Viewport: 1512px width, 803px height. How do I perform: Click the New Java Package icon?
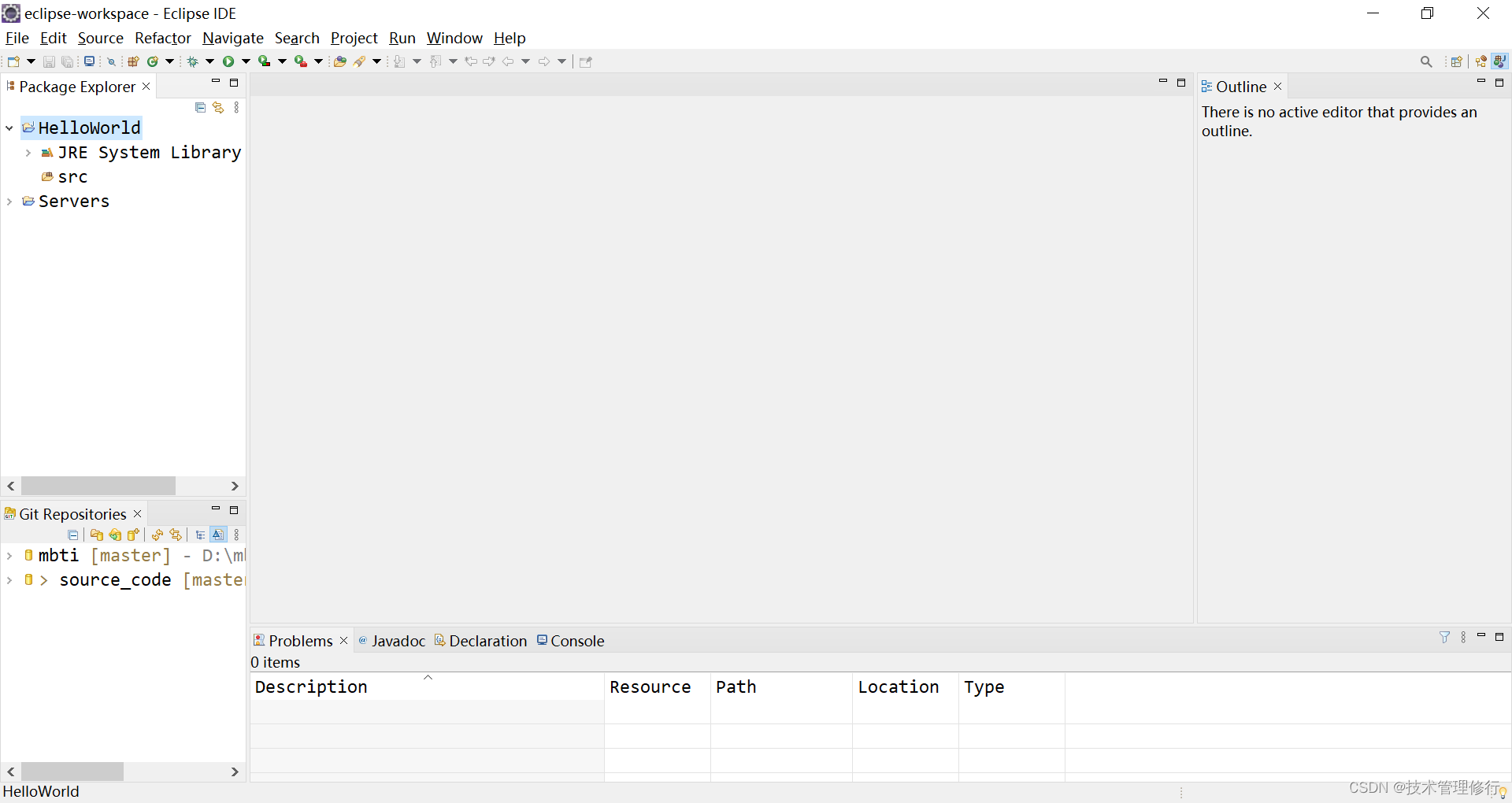(133, 61)
